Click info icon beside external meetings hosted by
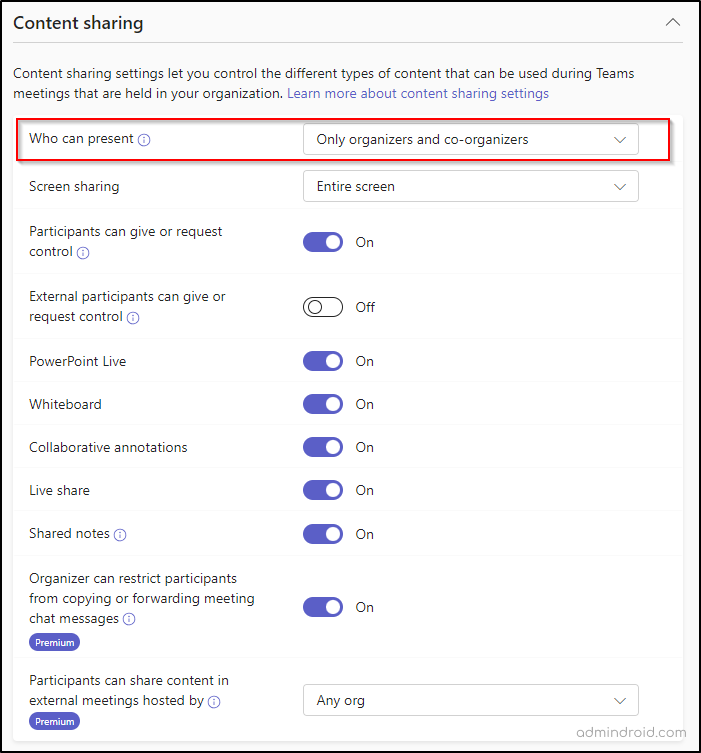 click(214, 702)
